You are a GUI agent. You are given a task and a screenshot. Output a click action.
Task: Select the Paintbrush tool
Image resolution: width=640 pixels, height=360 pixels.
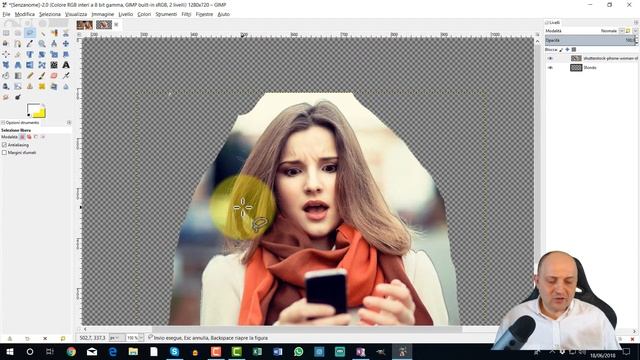[x=42, y=76]
